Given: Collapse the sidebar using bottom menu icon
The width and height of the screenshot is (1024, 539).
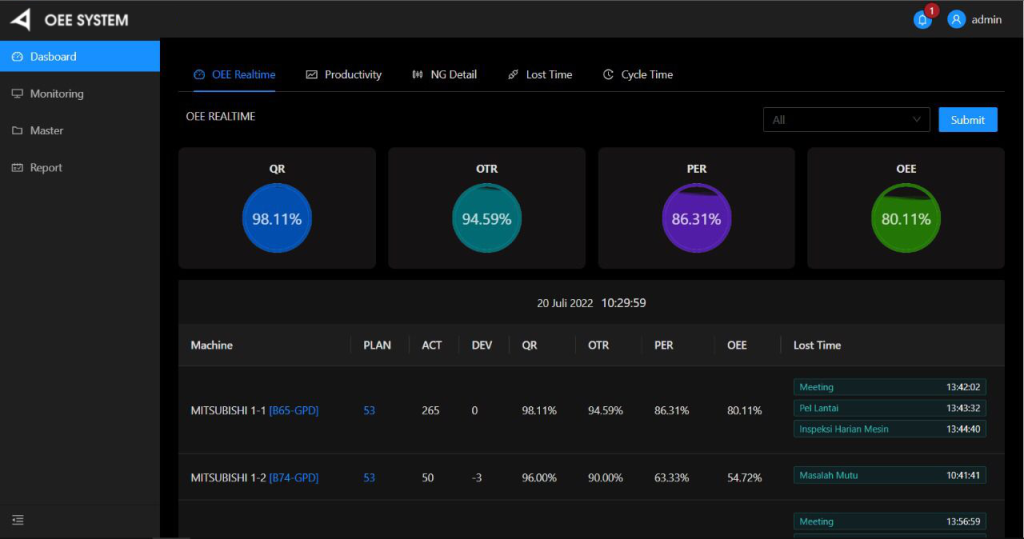Looking at the screenshot, I should 17,520.
